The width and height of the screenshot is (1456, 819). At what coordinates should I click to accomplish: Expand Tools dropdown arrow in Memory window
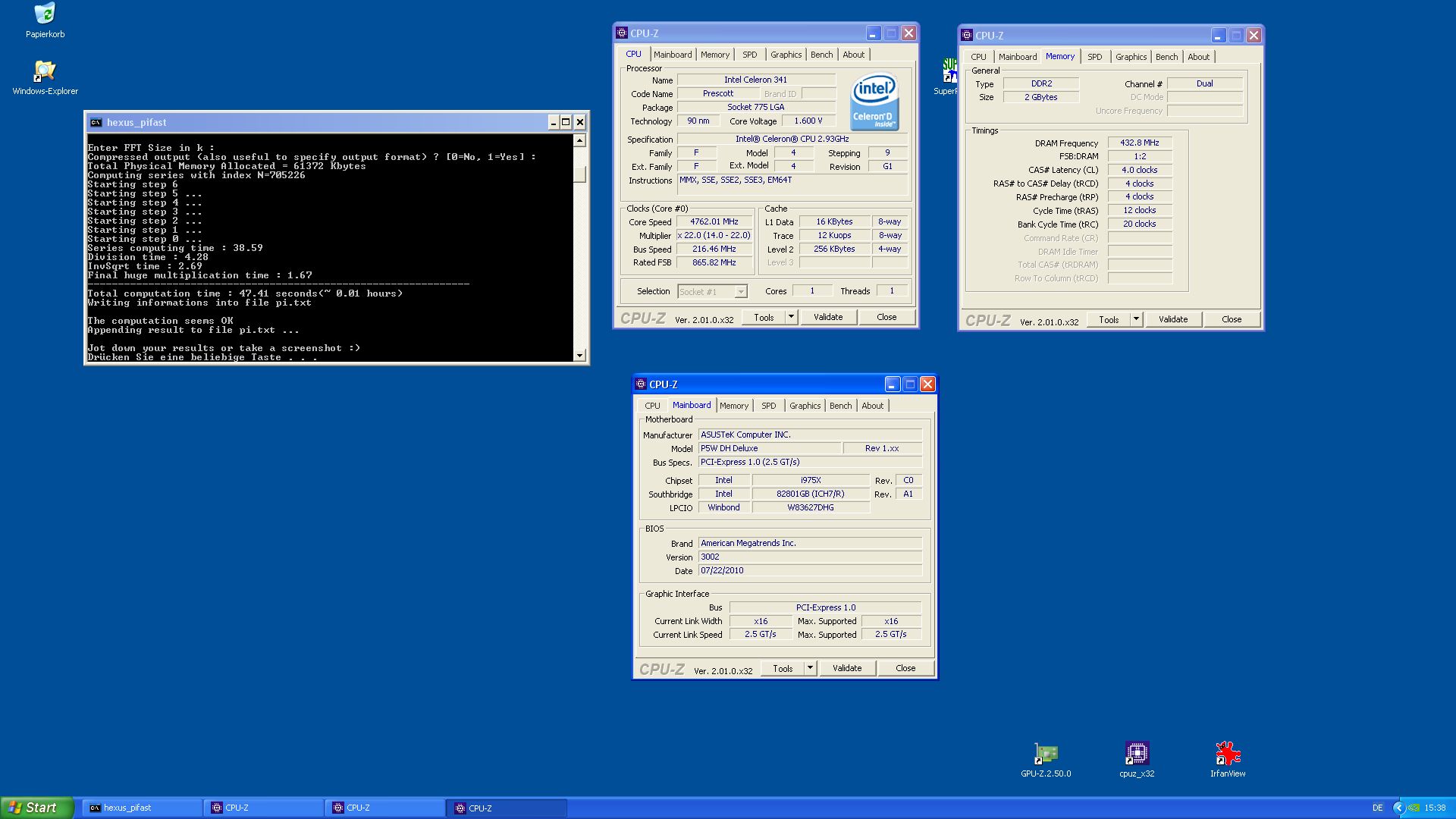click(1136, 319)
